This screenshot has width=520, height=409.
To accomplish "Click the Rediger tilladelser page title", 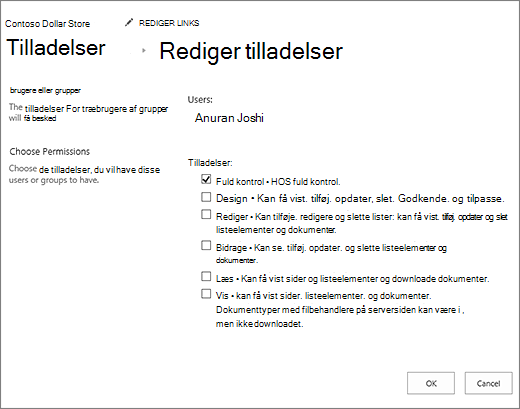I will tap(251, 51).
